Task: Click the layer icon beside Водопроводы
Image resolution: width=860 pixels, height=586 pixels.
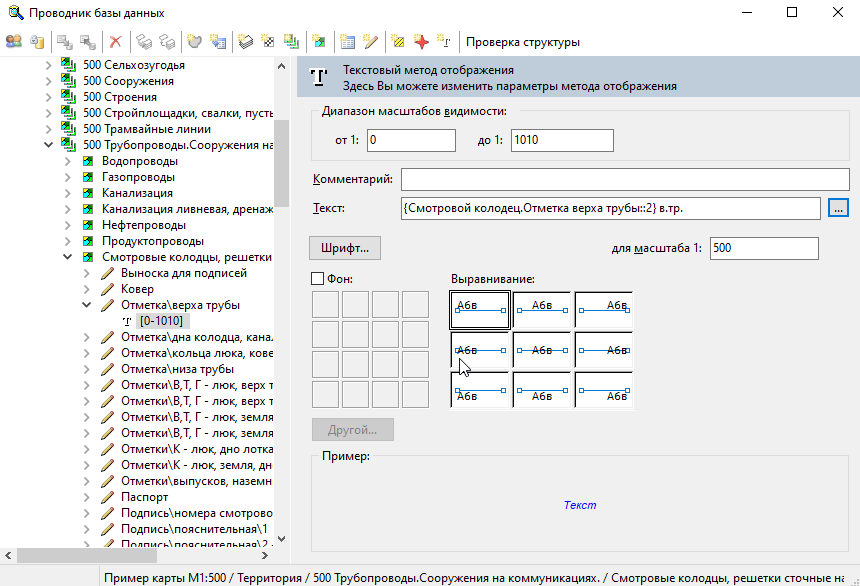Action: [88, 161]
